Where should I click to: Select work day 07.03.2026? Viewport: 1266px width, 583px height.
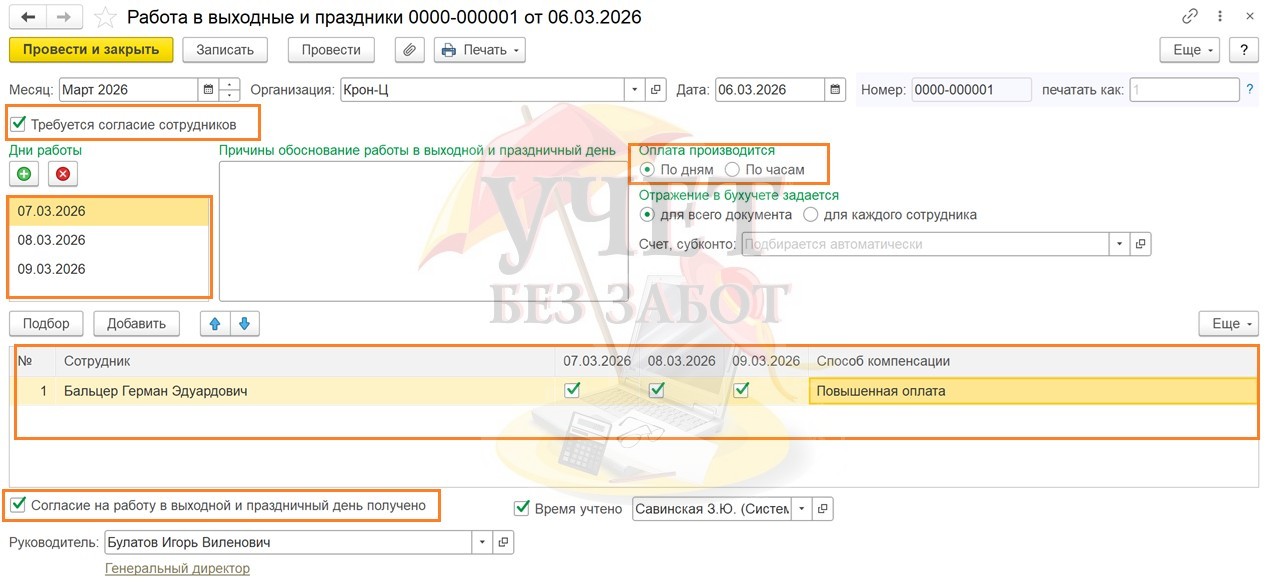[x=109, y=211]
